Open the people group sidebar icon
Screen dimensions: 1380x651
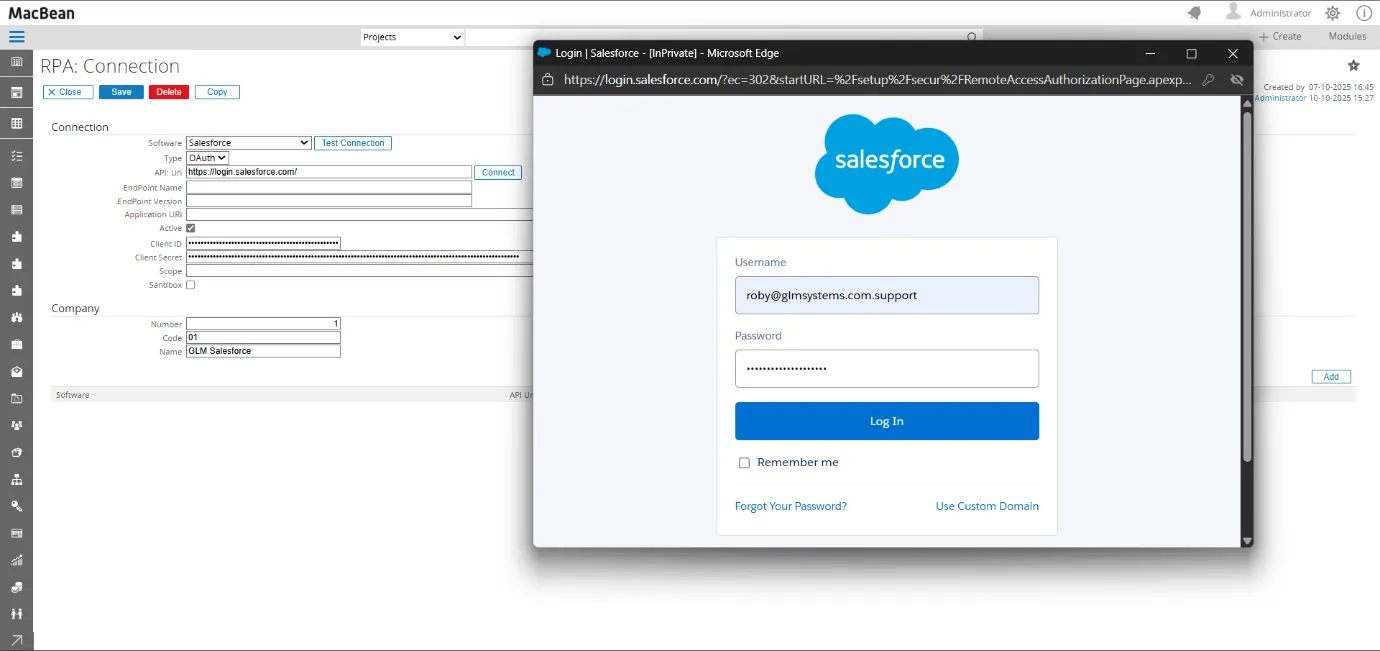pos(17,425)
